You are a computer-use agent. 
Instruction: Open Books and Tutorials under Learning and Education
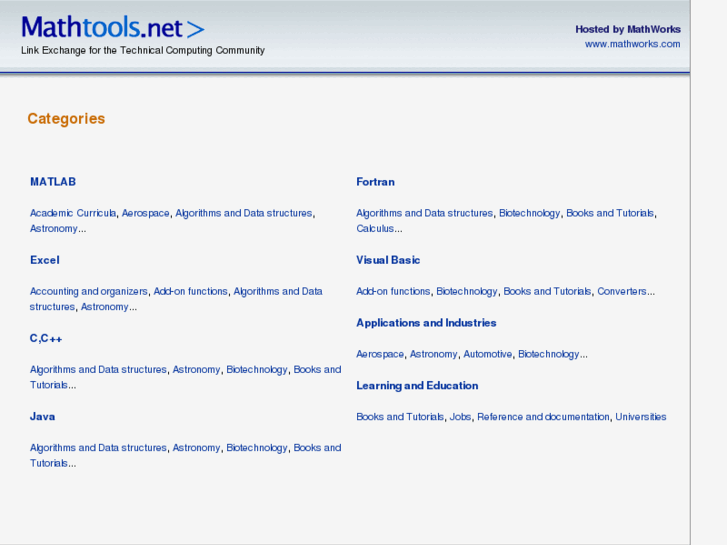pos(400,417)
